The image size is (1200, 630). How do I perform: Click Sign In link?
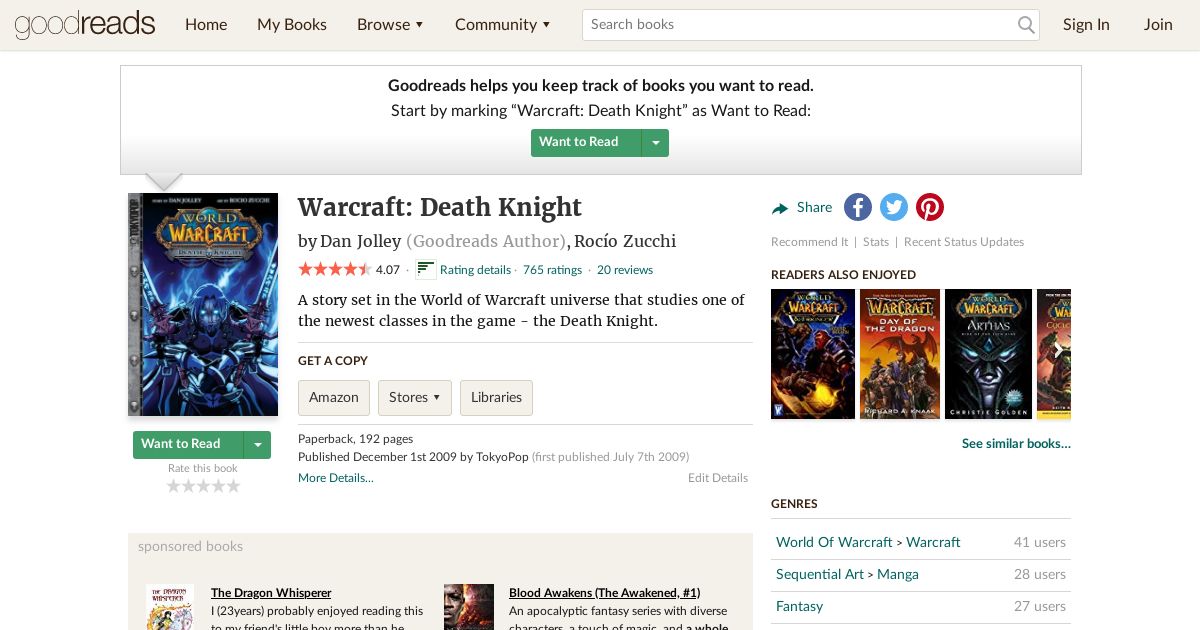(x=1086, y=25)
